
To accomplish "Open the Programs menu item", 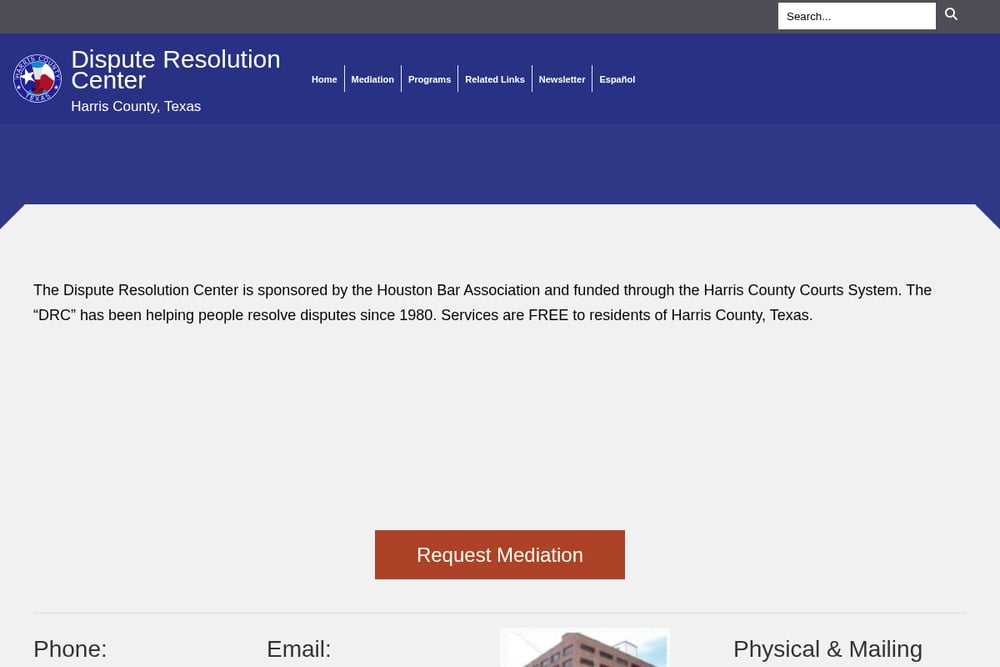I will pos(429,79).
